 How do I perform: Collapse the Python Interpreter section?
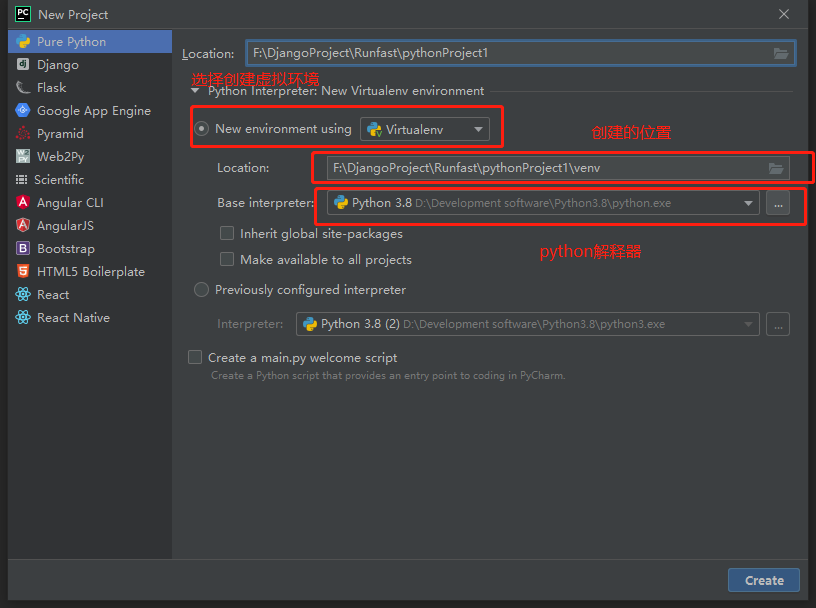pos(195,91)
